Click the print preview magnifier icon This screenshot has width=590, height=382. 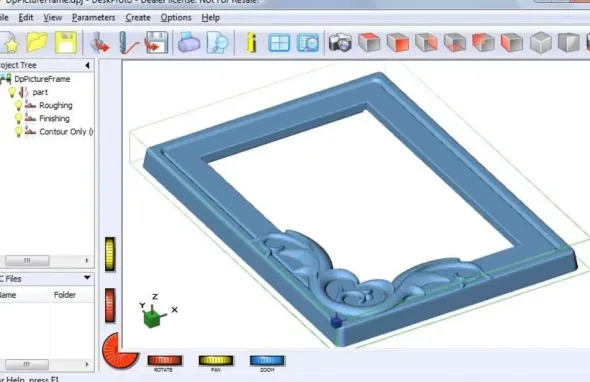pos(217,42)
